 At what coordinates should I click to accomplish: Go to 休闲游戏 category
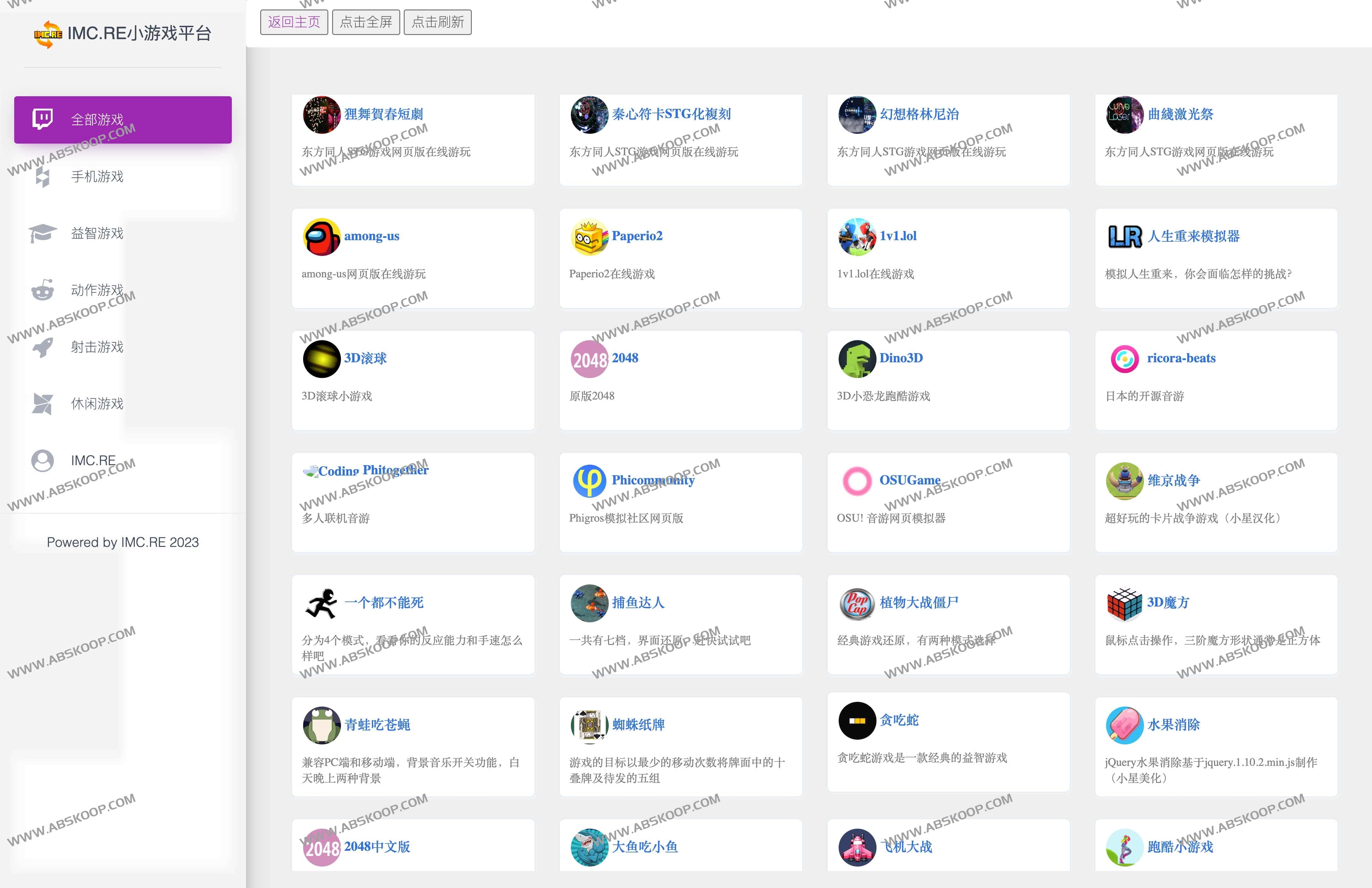(x=97, y=404)
